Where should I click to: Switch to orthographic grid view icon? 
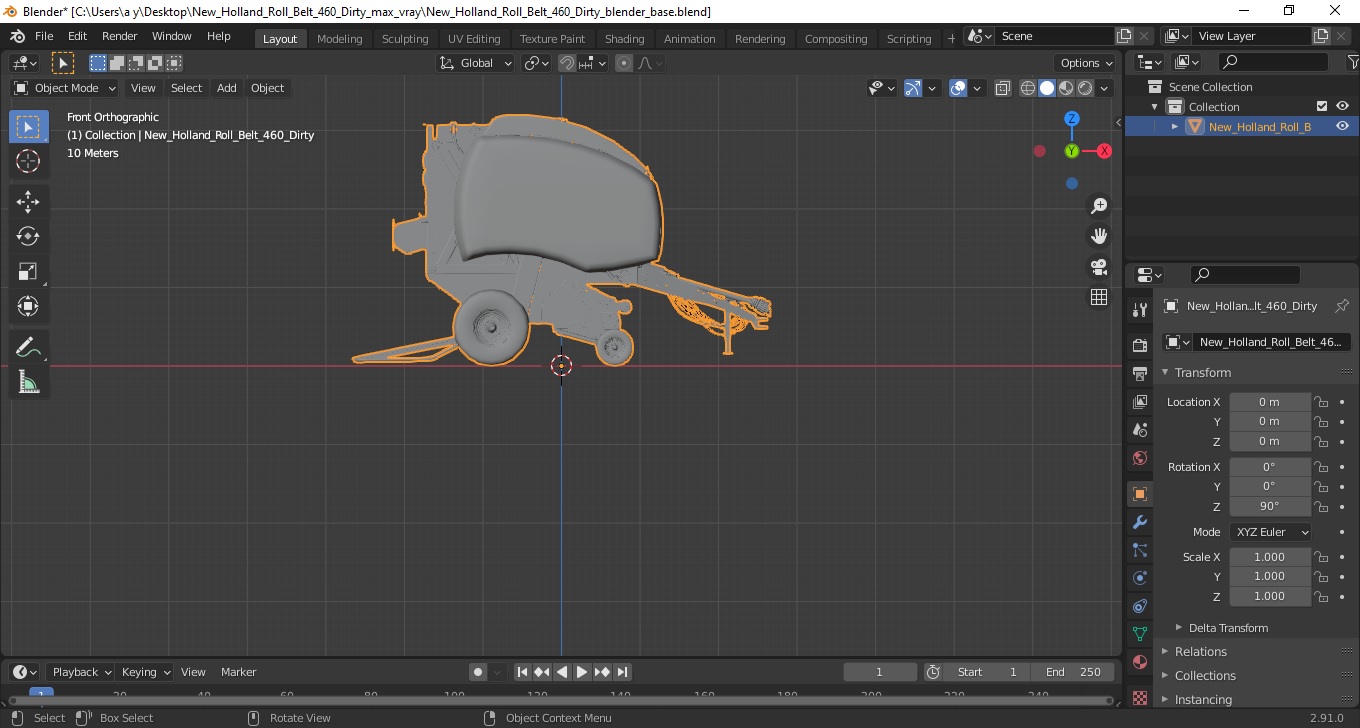pyautogui.click(x=1099, y=297)
